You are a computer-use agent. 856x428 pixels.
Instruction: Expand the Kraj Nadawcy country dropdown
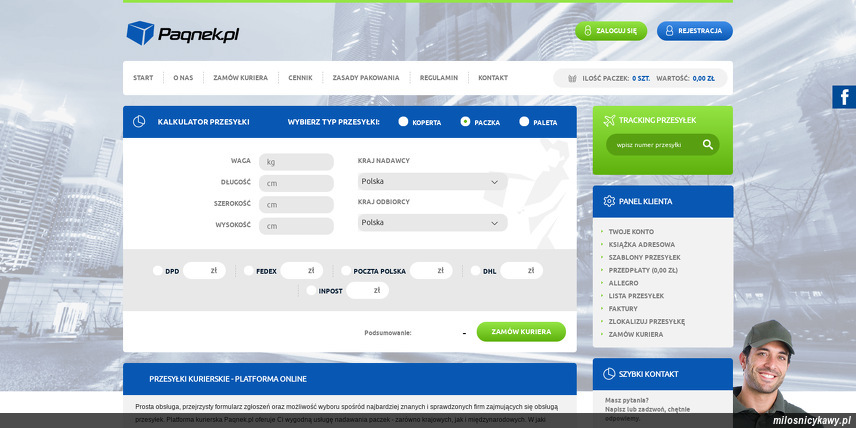tap(432, 182)
